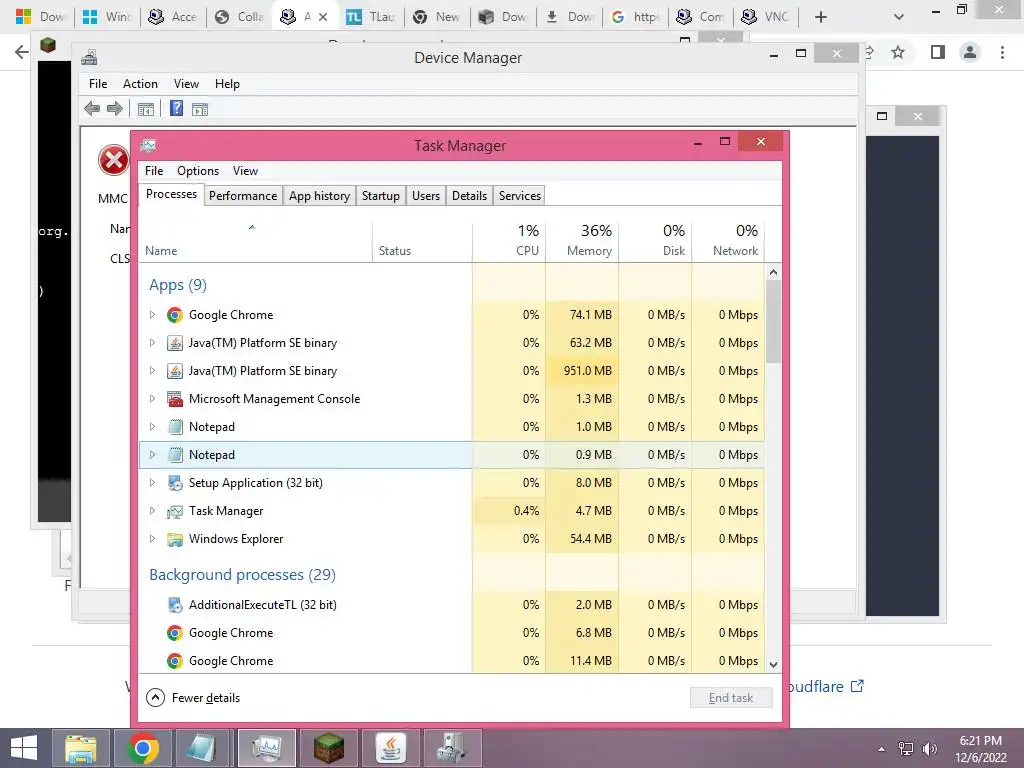
Task: Click Chrome's side panel icon
Action: [938, 52]
